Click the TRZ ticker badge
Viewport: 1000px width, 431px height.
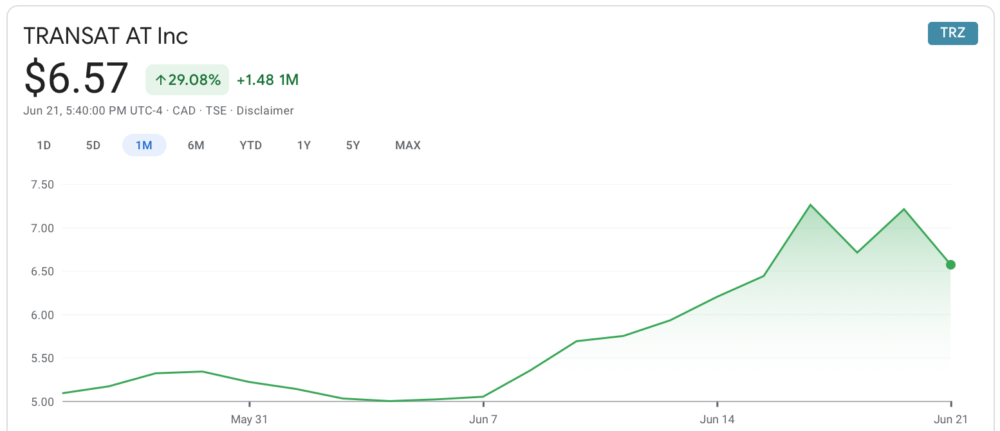pos(952,33)
